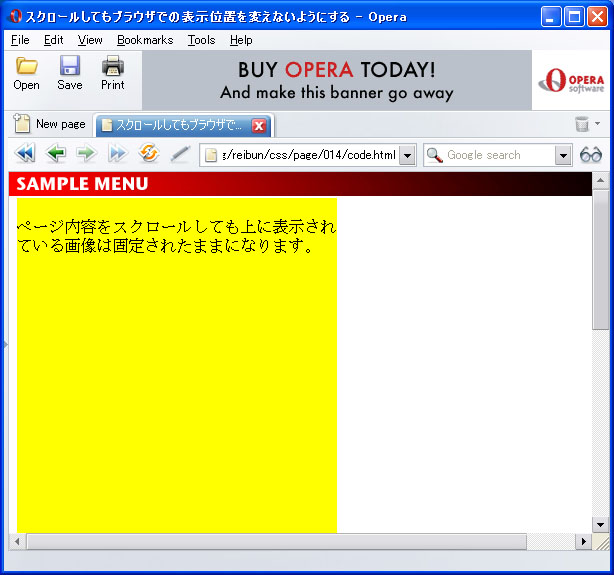Open the File menu
Image resolution: width=614 pixels, height=575 pixels.
click(20, 40)
